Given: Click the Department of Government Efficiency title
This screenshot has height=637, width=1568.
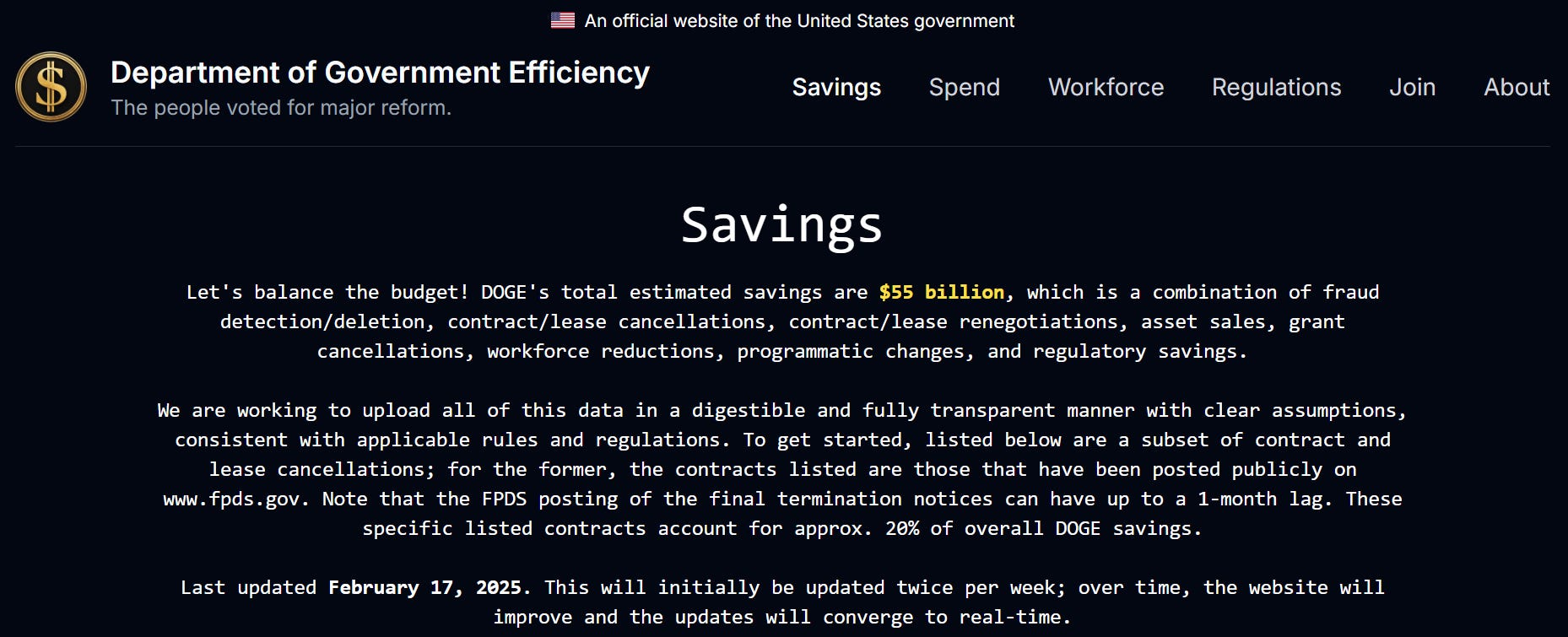Looking at the screenshot, I should point(380,73).
